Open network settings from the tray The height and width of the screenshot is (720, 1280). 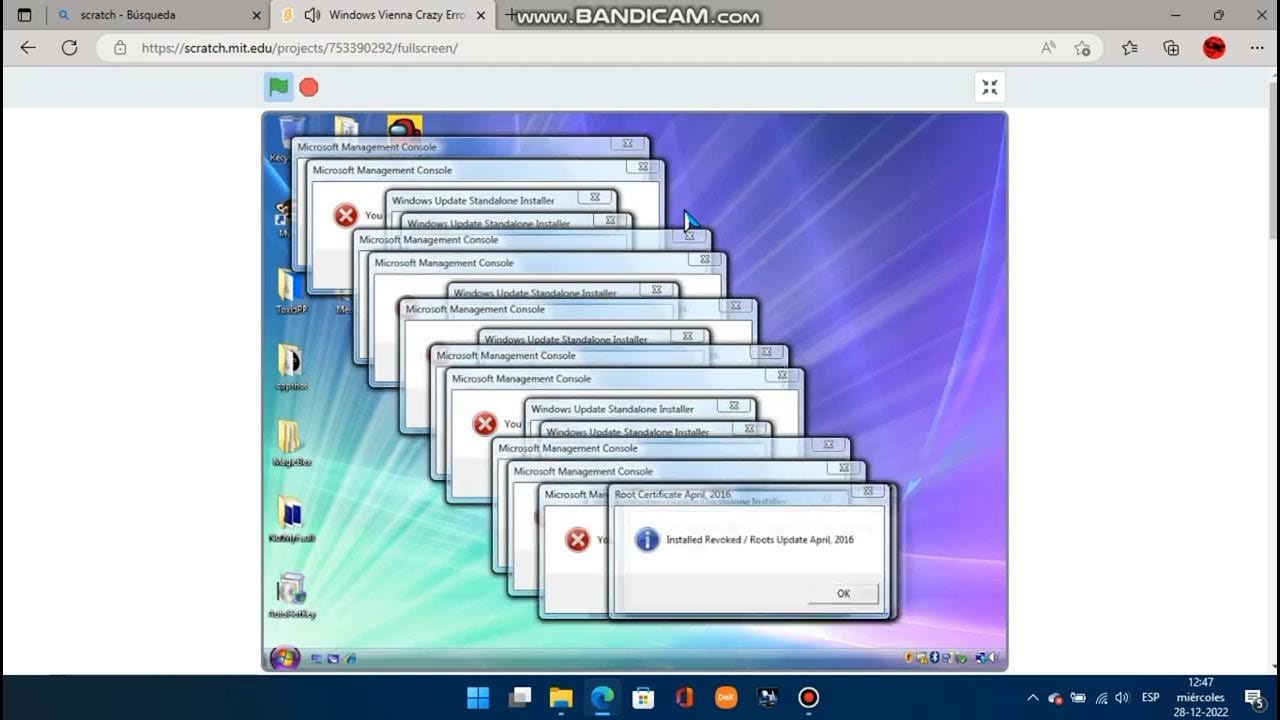(1101, 697)
